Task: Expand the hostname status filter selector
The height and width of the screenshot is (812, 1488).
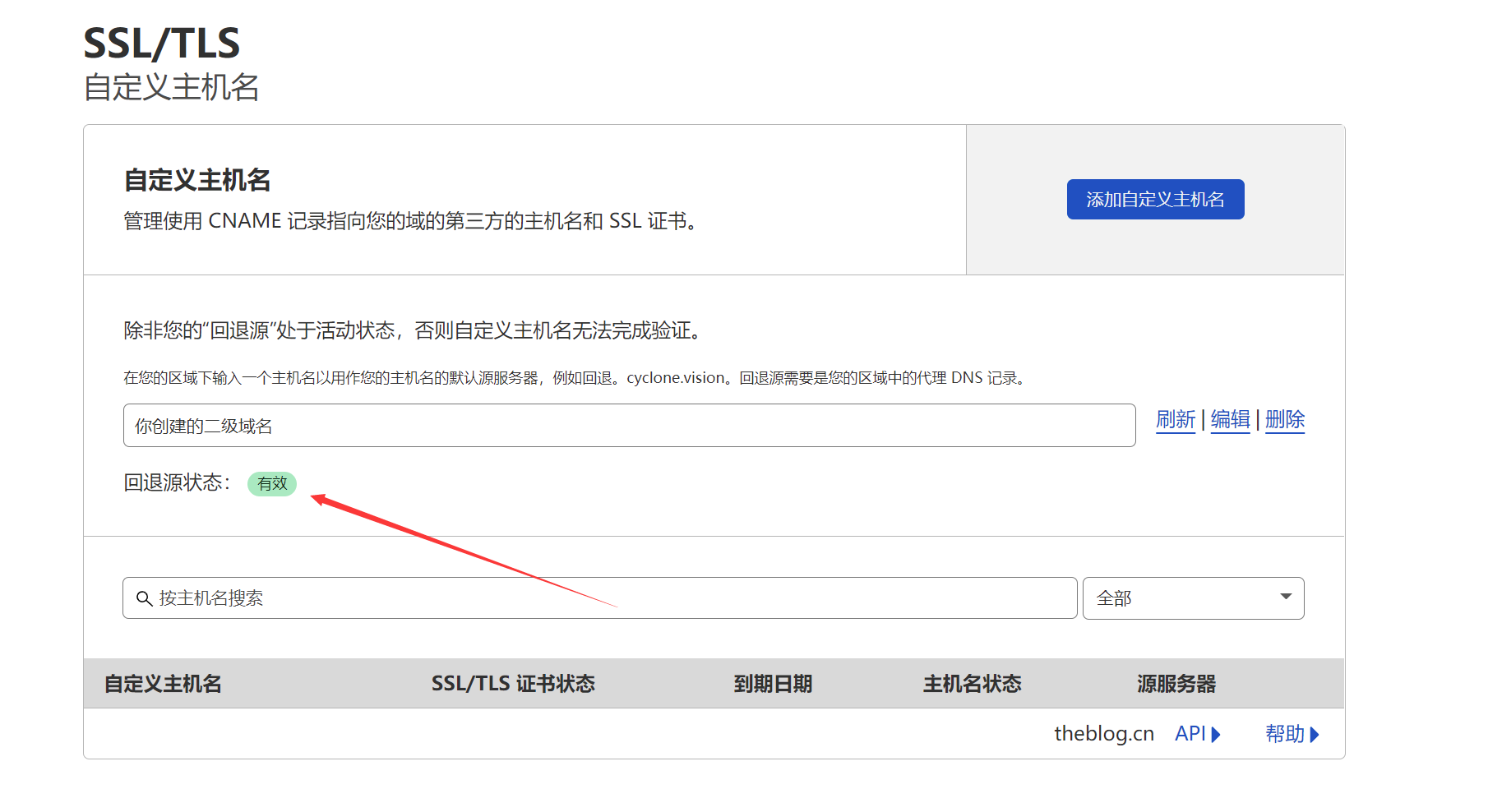Action: [1193, 597]
